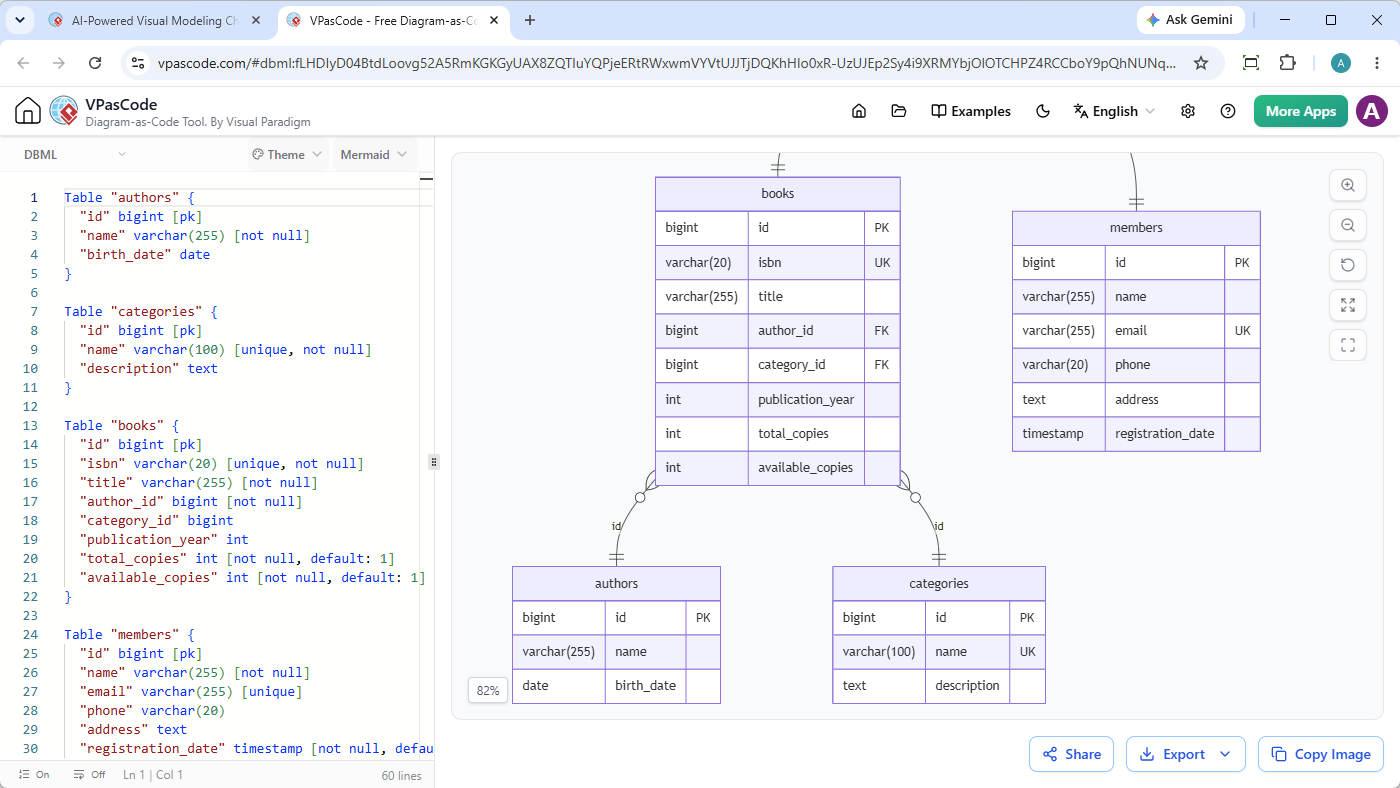Focus the address bar URL field
Screen dimensions: 1400x788
(667, 63)
